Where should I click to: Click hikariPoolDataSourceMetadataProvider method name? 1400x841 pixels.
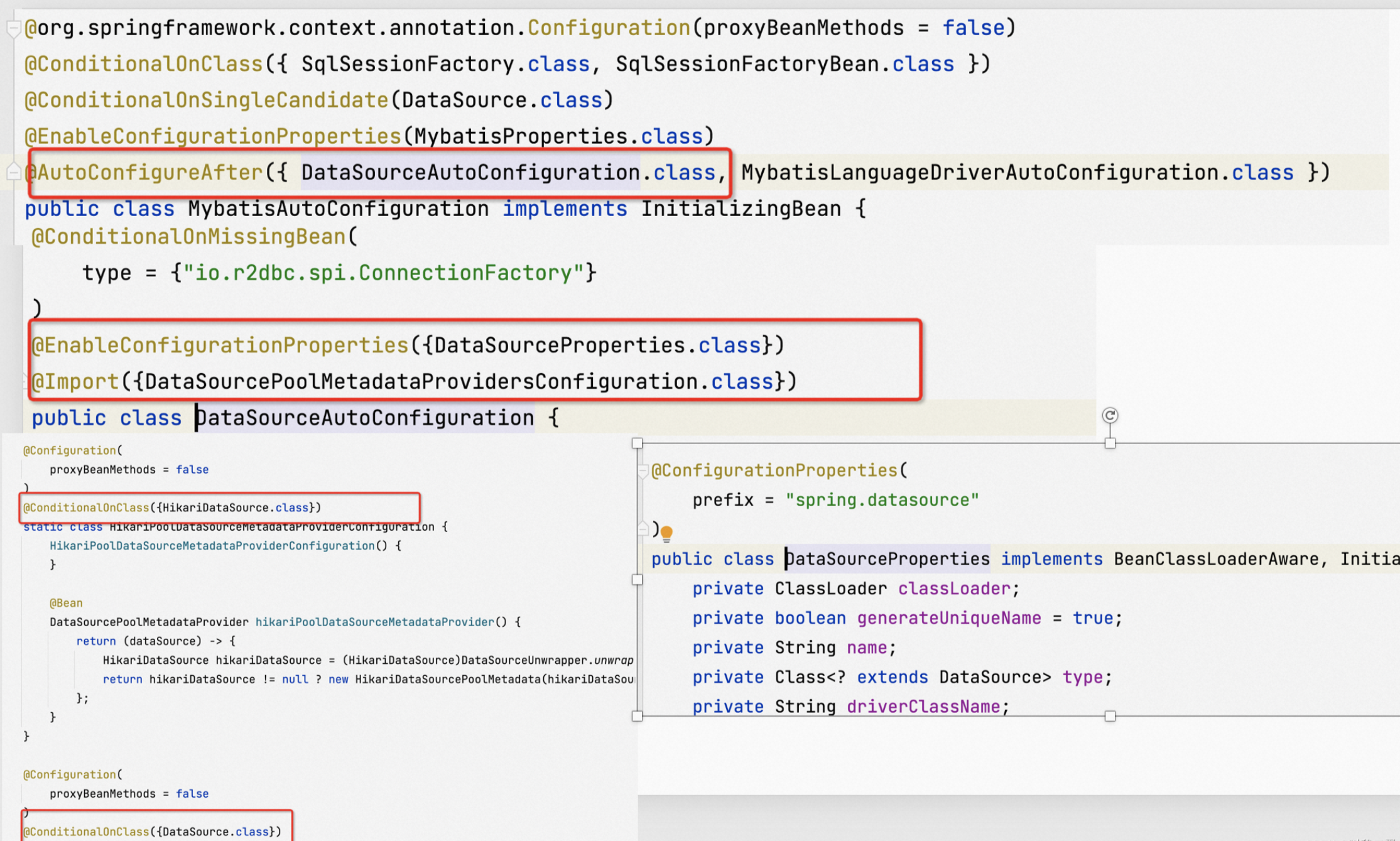point(374,622)
